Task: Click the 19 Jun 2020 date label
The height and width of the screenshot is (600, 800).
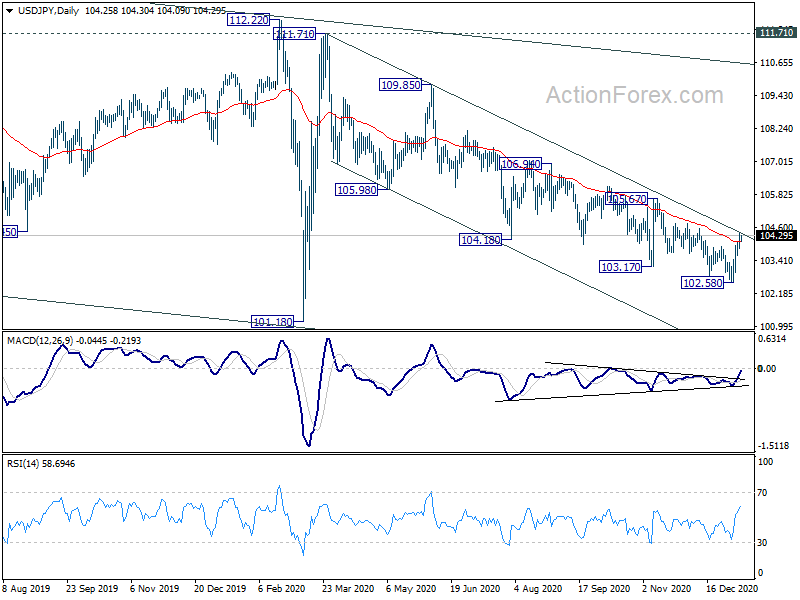Action: coord(475,589)
